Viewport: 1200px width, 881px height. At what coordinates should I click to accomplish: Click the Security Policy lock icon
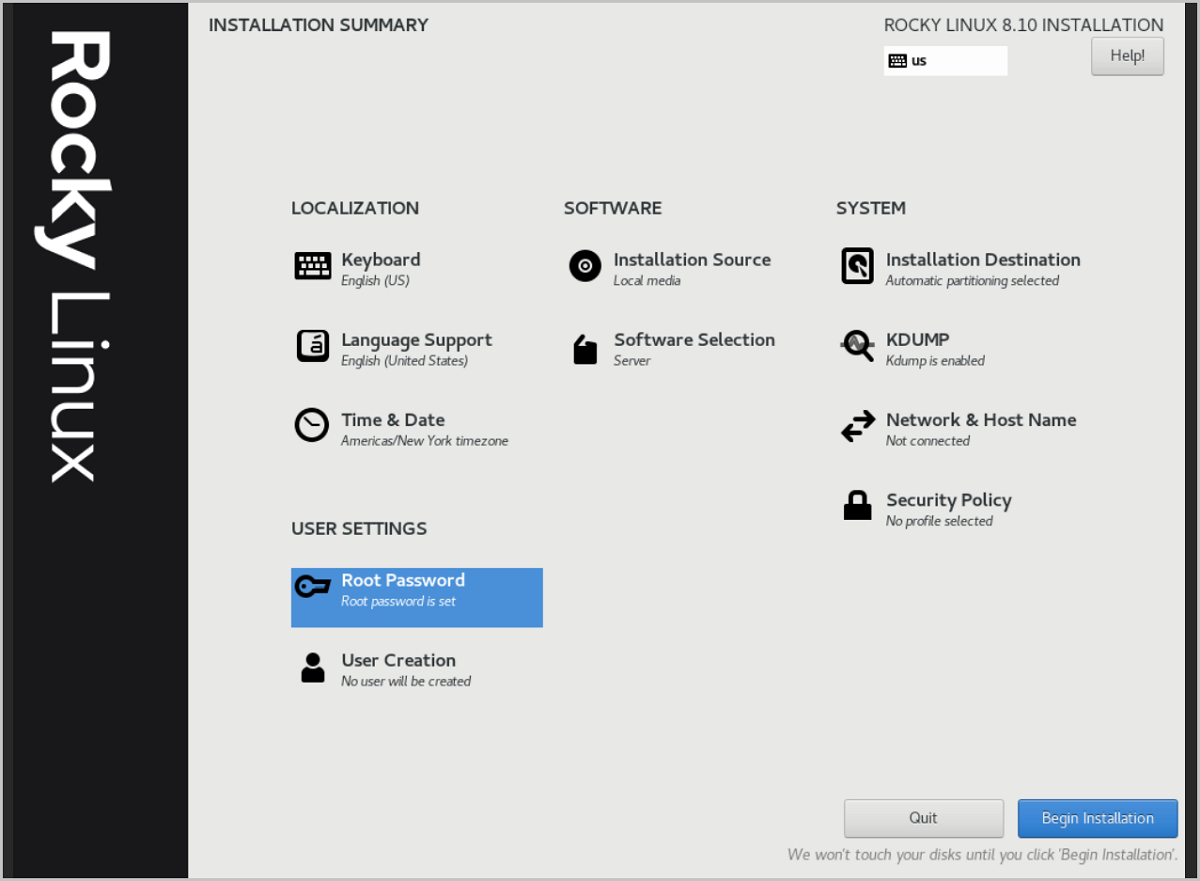857,506
